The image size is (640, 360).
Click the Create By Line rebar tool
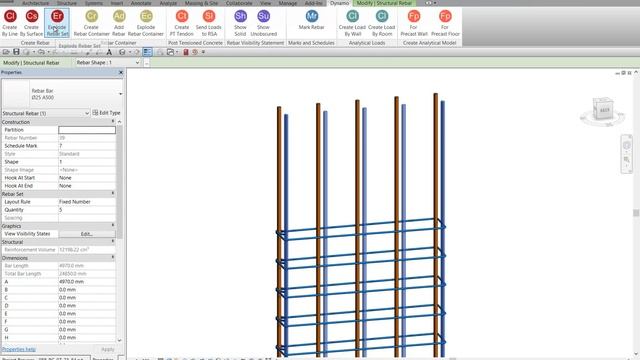coord(10,23)
